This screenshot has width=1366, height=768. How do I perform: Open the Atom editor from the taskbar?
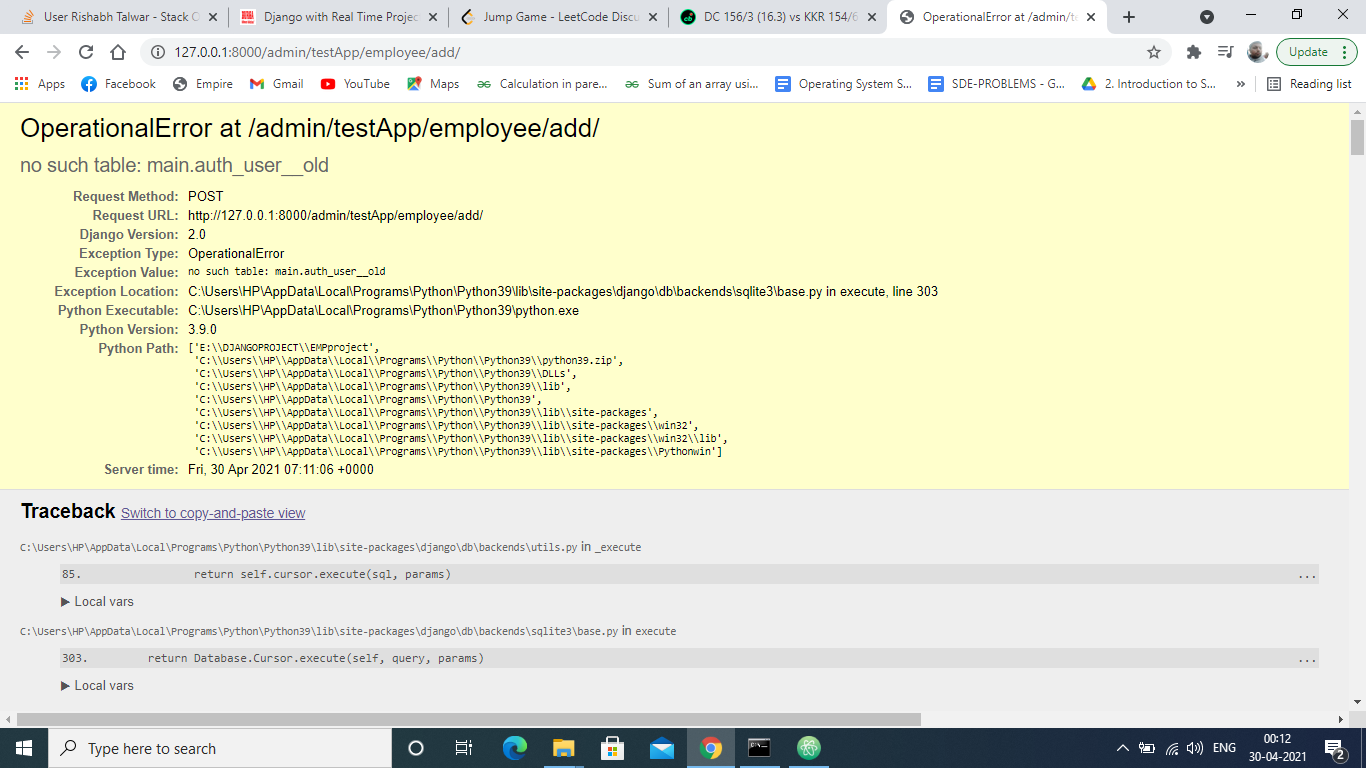pos(809,748)
